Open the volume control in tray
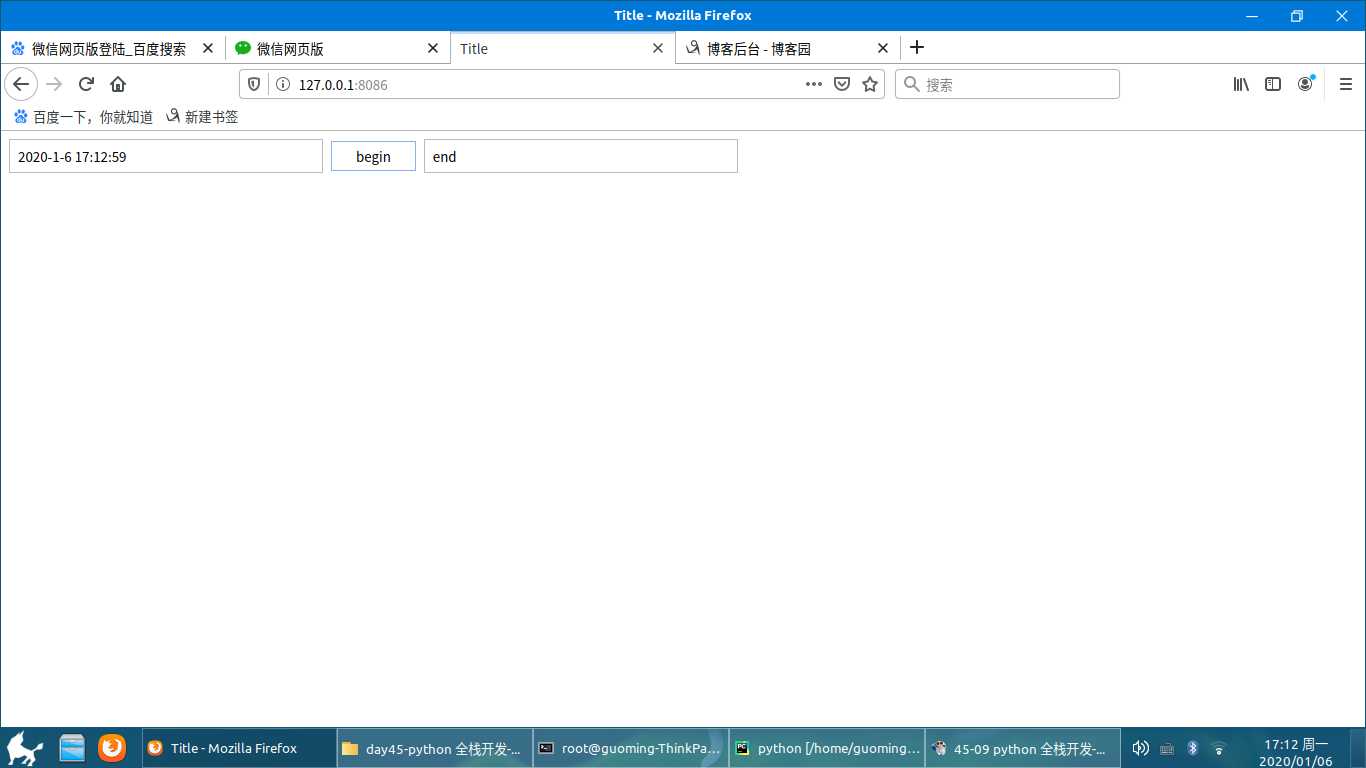The image size is (1366, 768). coord(1140,748)
